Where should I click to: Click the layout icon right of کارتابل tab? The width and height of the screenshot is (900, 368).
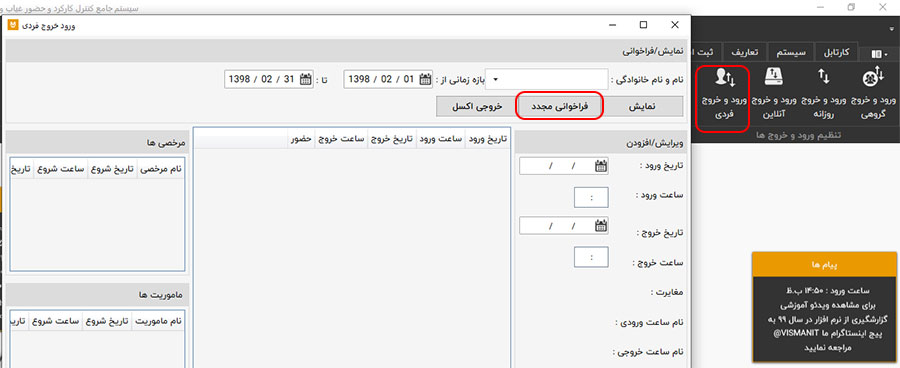pyautogui.click(x=879, y=53)
